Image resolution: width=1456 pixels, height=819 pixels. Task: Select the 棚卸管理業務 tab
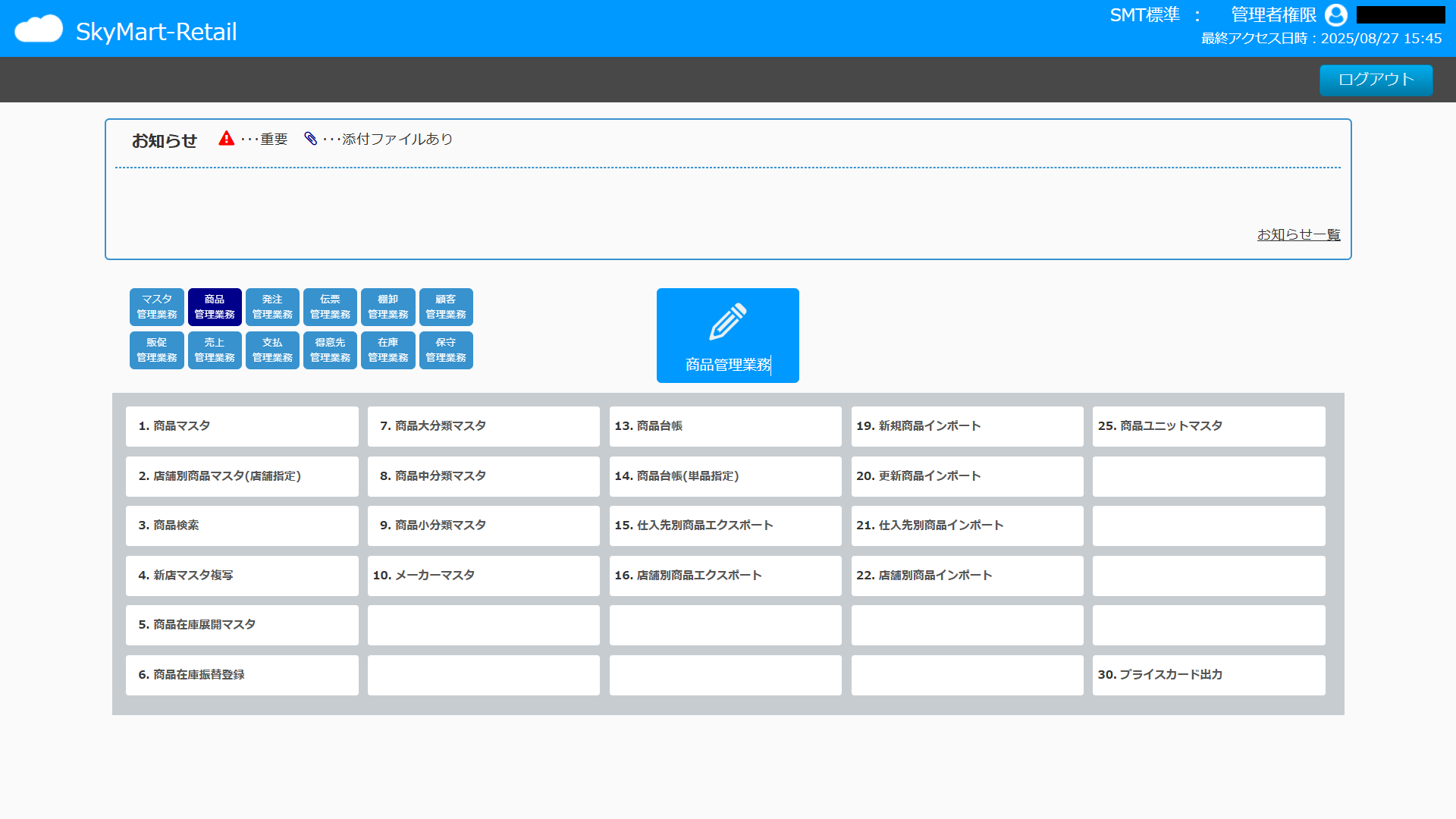pyautogui.click(x=388, y=306)
